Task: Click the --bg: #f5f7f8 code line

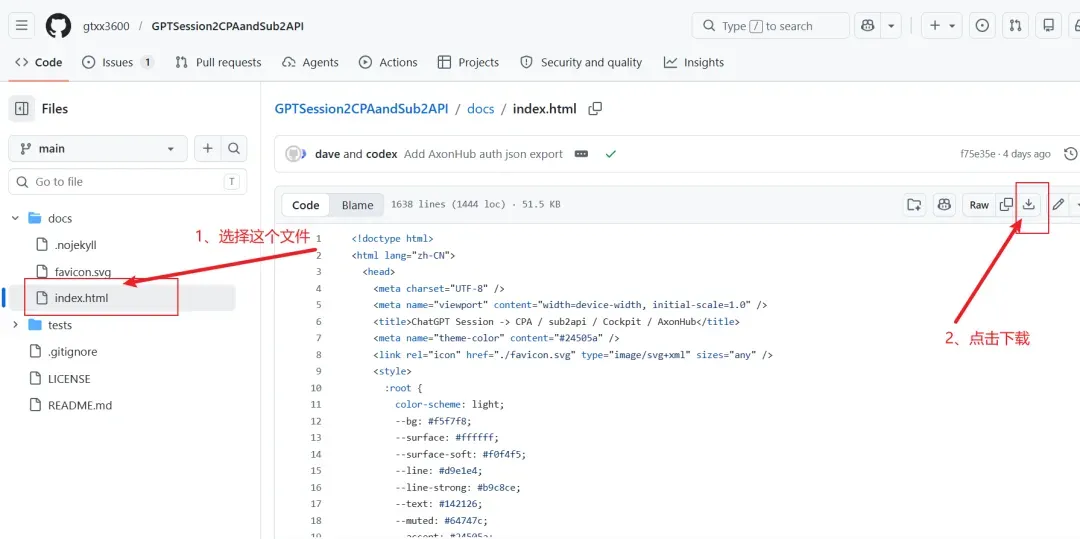Action: coord(433,421)
